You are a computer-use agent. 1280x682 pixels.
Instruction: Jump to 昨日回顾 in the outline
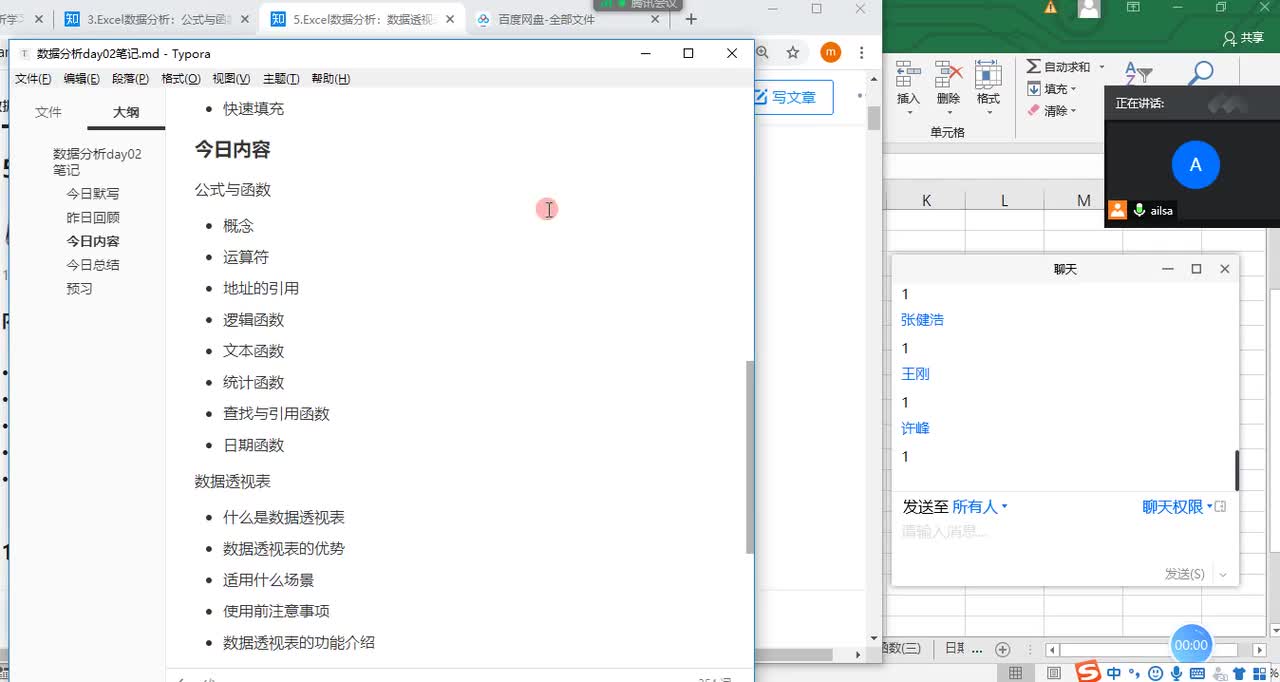[x=93, y=218]
